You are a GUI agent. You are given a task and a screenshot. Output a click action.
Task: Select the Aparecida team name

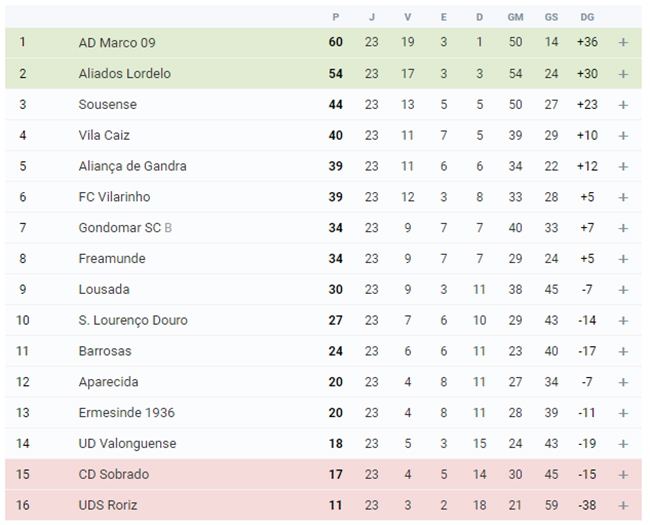tap(108, 382)
